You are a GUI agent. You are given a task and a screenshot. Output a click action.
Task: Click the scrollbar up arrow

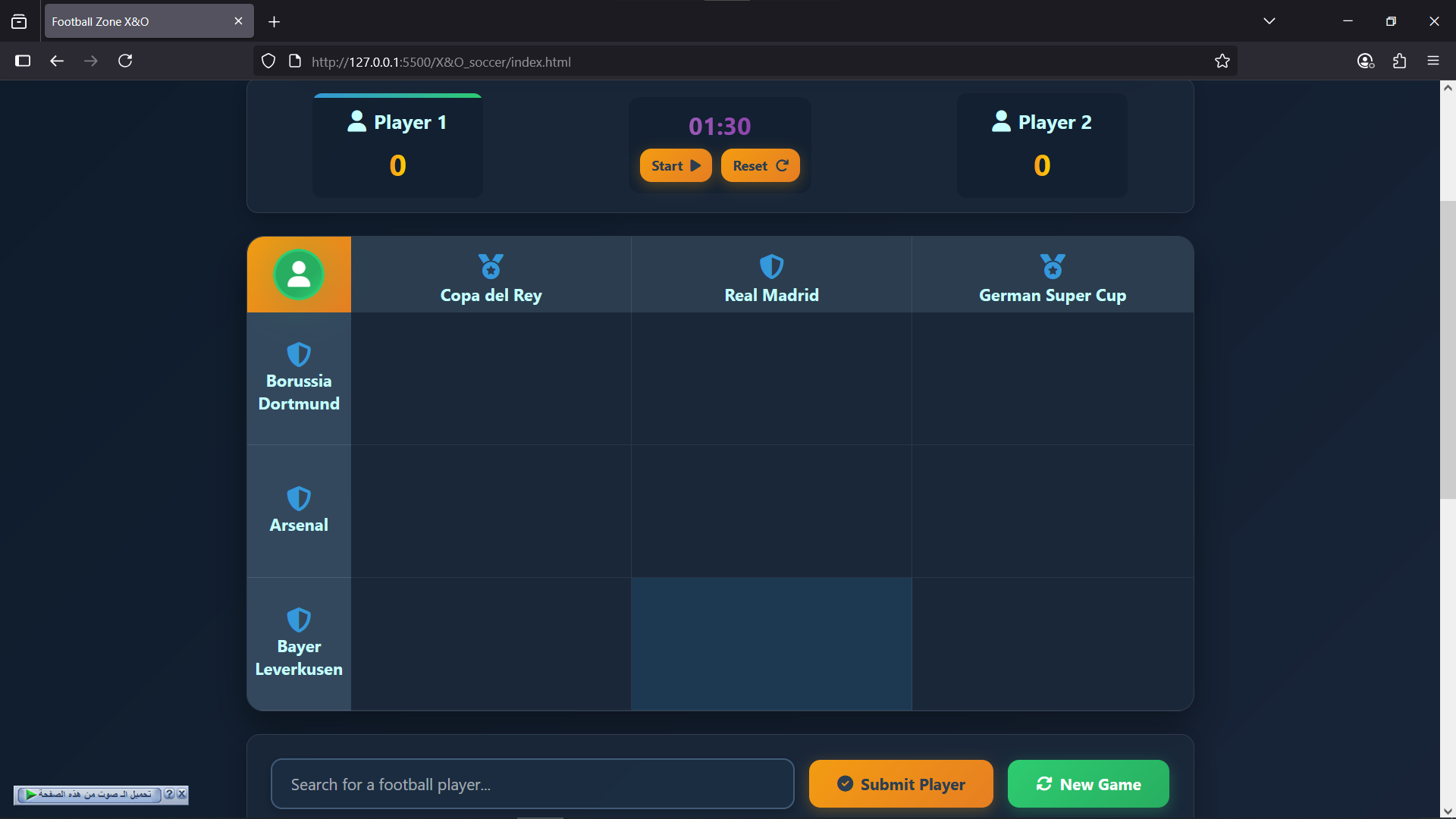(1448, 88)
